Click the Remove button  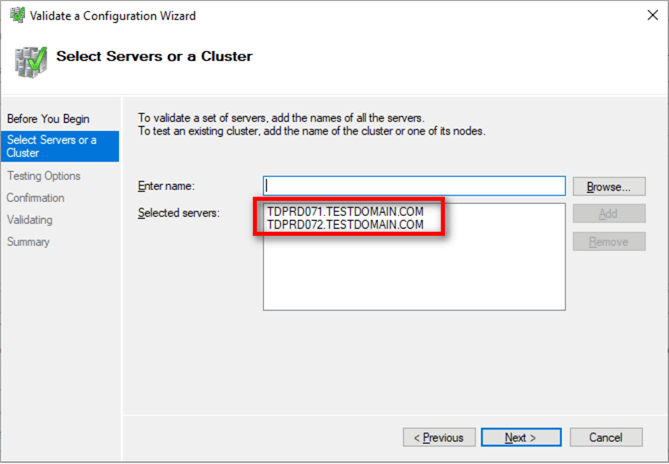[608, 241]
